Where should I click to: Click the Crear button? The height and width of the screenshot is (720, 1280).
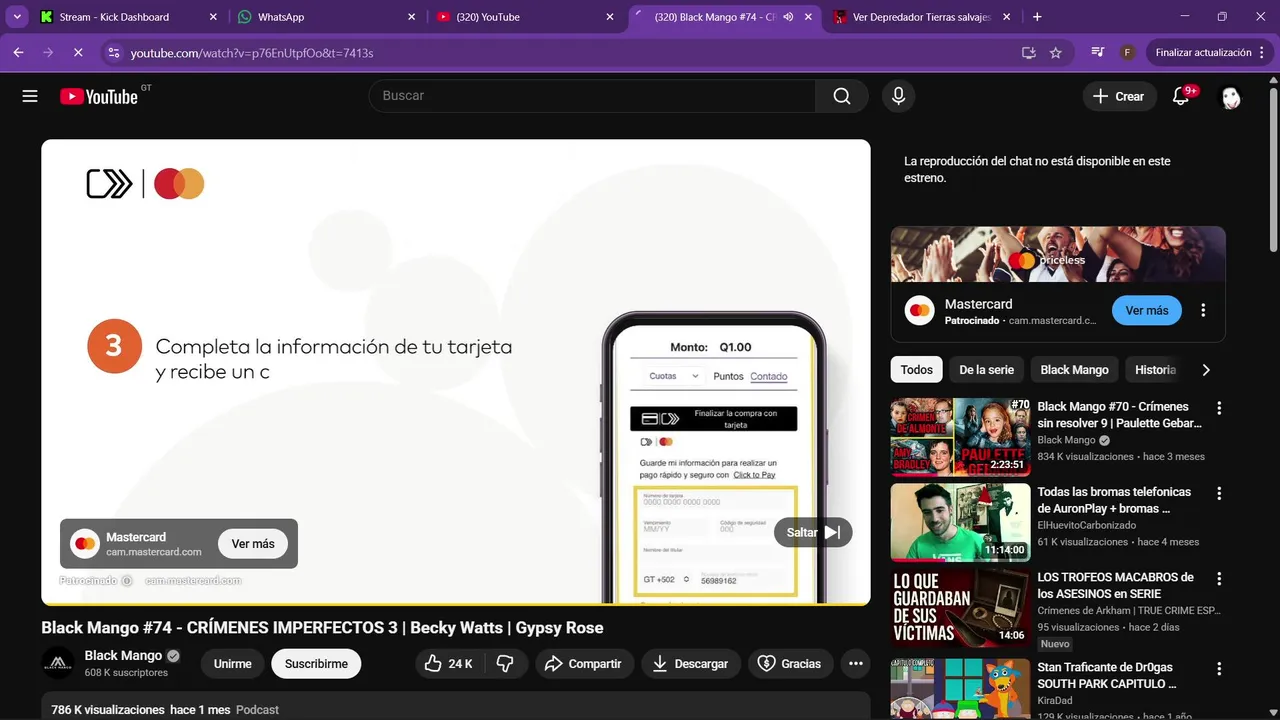(x=1119, y=96)
